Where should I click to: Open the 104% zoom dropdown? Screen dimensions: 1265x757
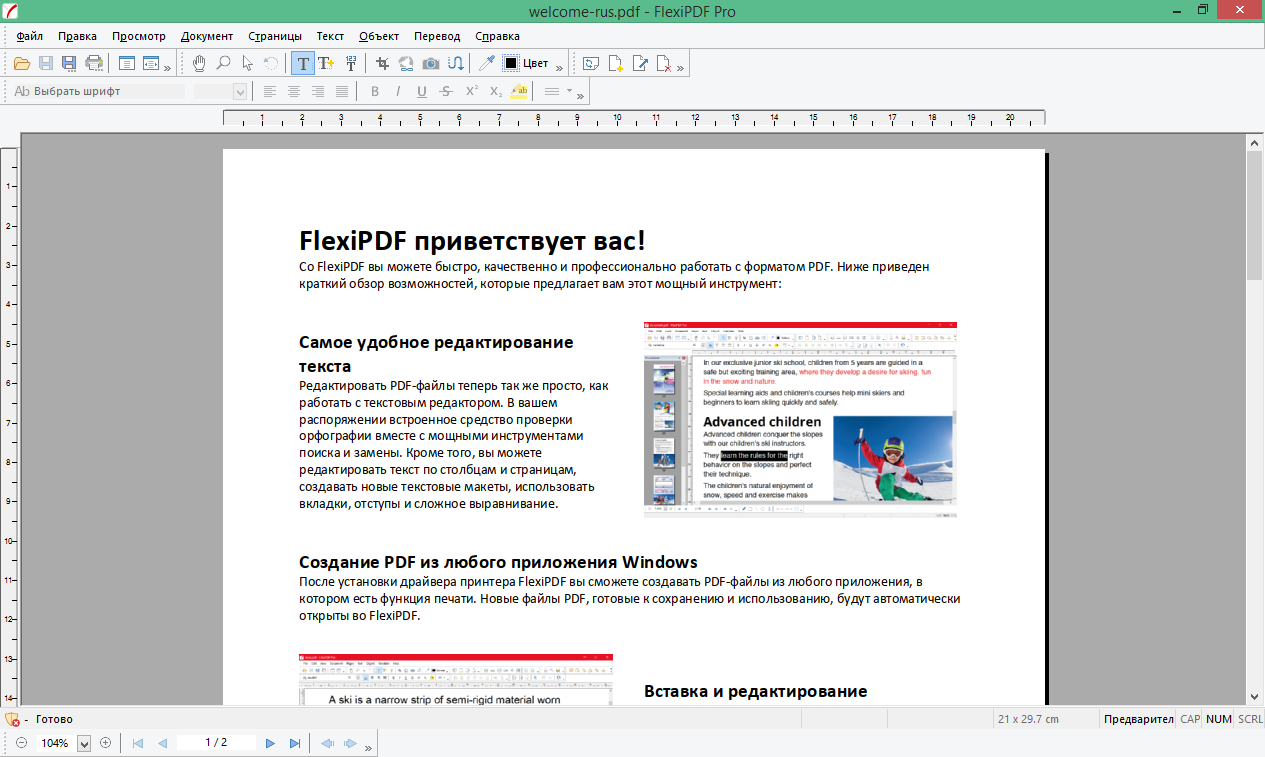pos(84,743)
